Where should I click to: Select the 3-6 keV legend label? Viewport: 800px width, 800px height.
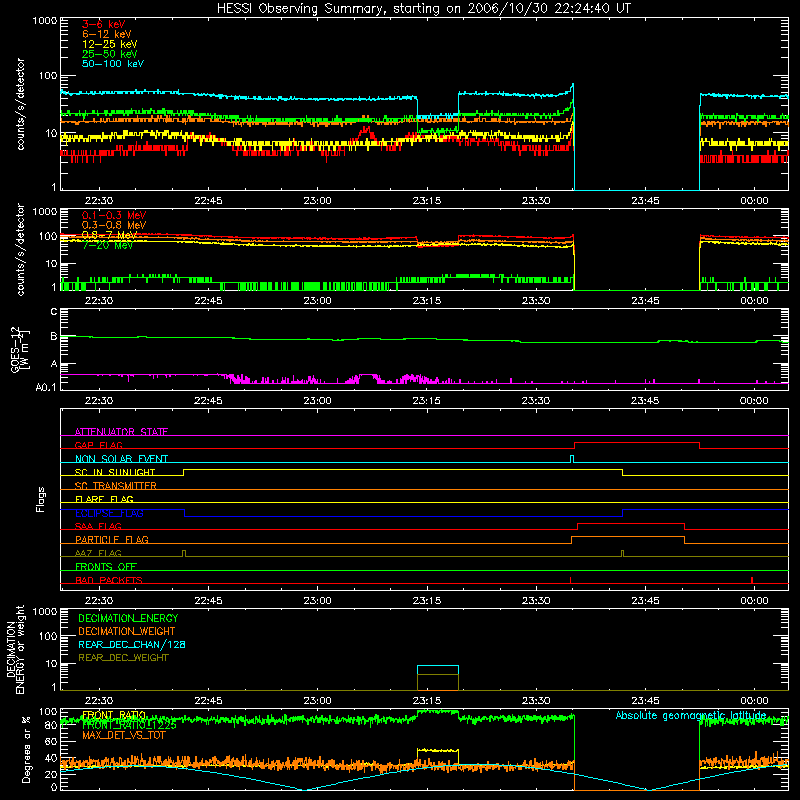[x=104, y=24]
